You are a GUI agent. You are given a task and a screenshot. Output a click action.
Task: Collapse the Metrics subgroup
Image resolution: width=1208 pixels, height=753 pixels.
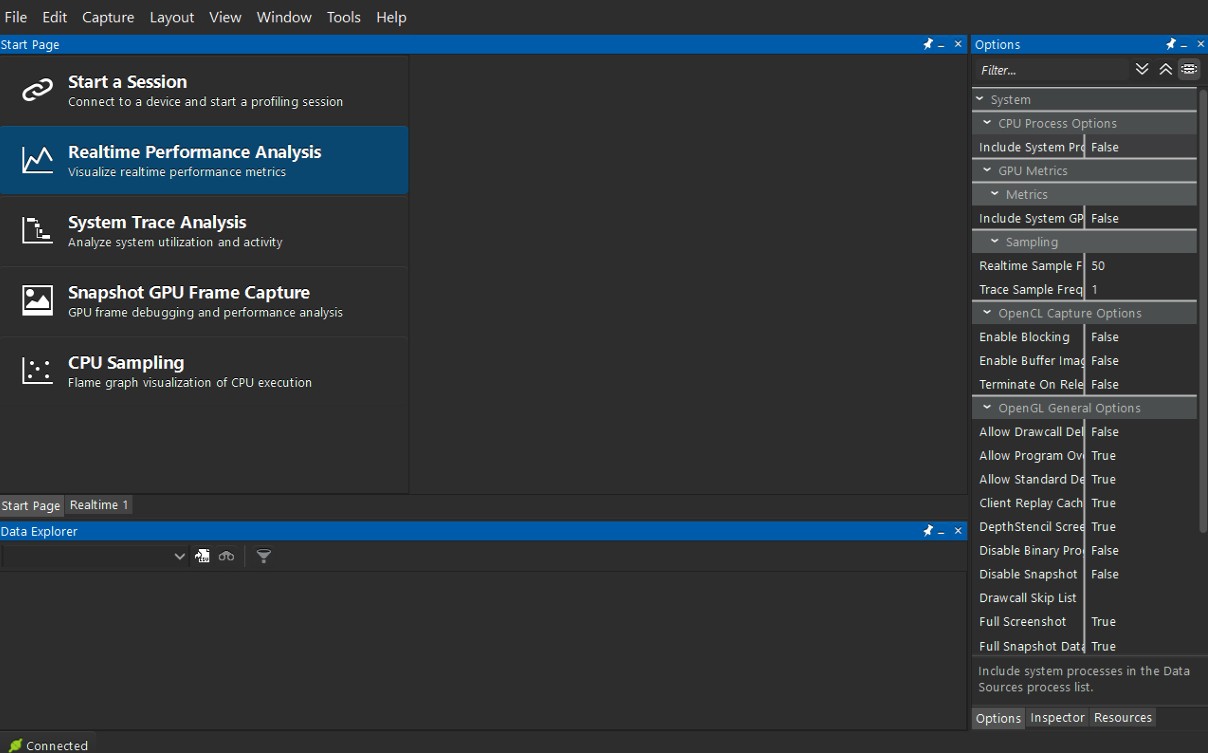coord(996,194)
